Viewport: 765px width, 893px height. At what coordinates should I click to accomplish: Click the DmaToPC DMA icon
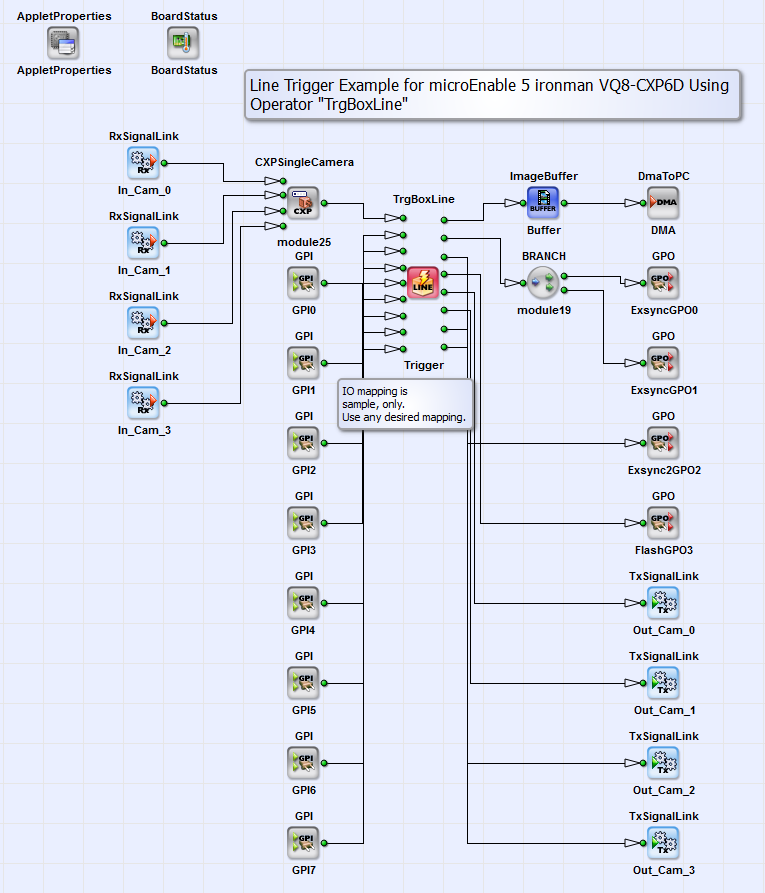(663, 203)
